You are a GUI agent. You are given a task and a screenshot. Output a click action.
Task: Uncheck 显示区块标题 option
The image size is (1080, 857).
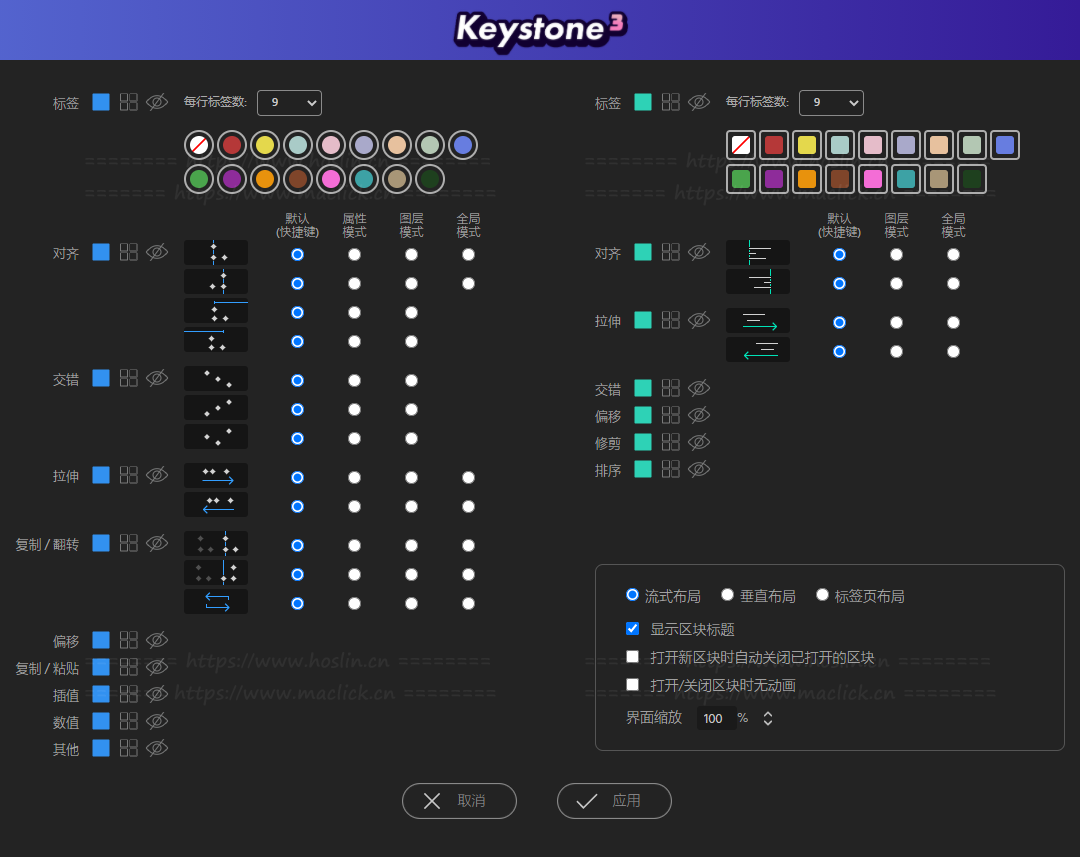(632, 629)
